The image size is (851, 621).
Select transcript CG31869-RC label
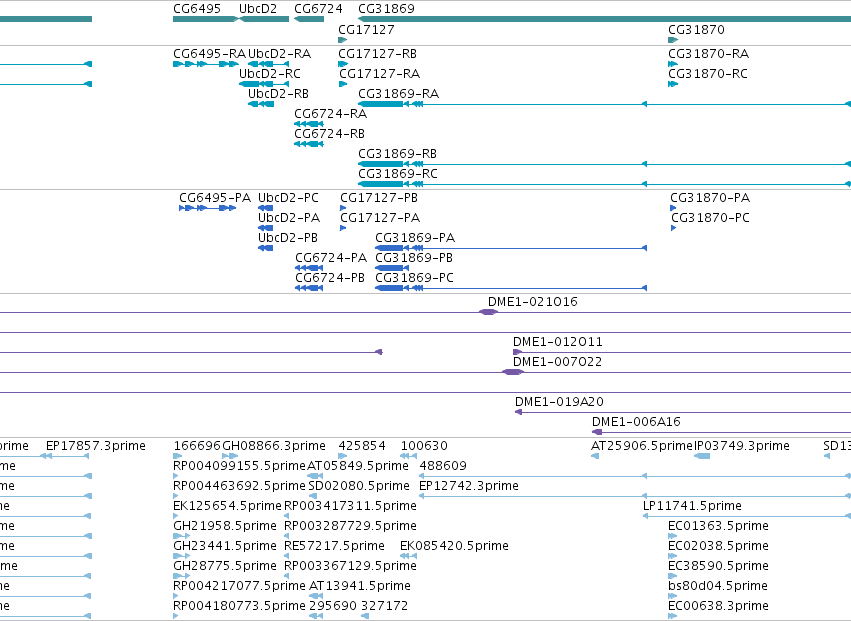[398, 174]
